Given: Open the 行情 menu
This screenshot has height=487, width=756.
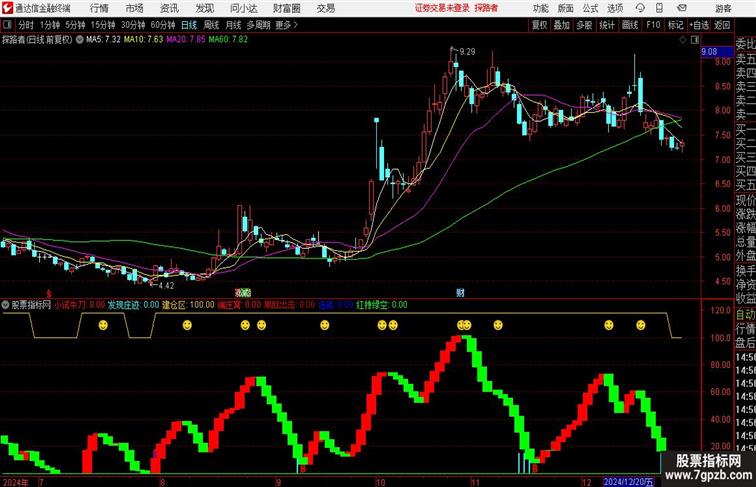Looking at the screenshot, I should click(99, 8).
